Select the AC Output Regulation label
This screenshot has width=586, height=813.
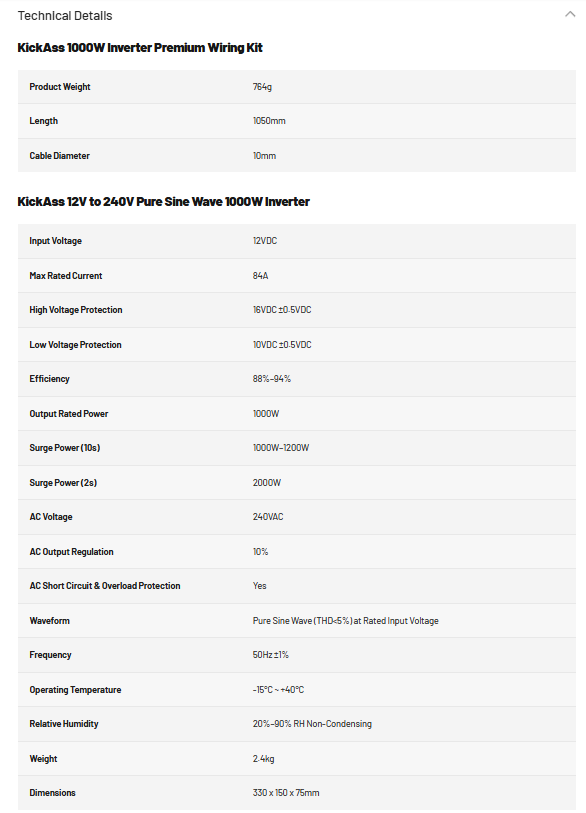[x=72, y=552]
